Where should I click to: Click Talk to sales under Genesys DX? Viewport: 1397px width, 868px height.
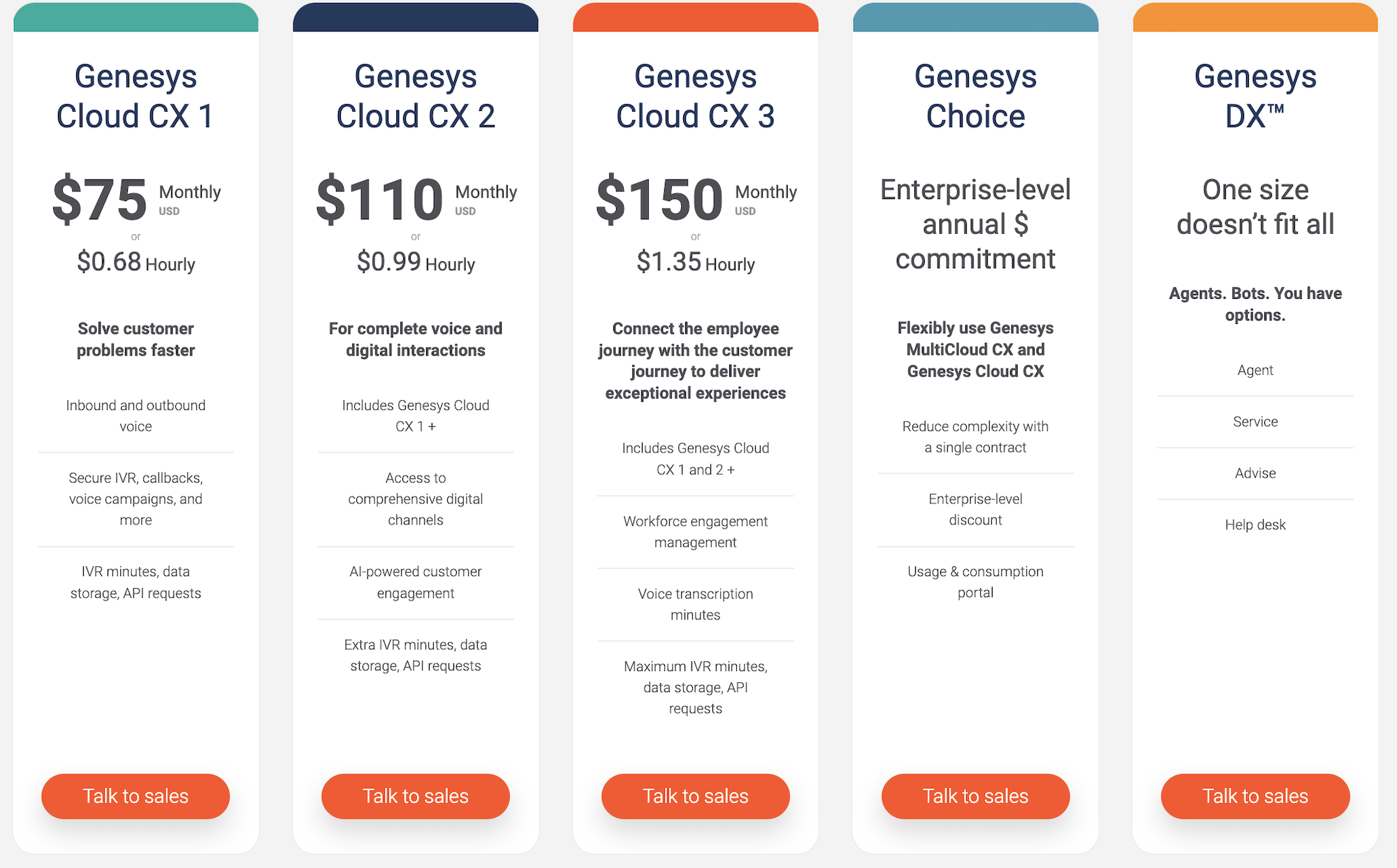pyautogui.click(x=1255, y=796)
